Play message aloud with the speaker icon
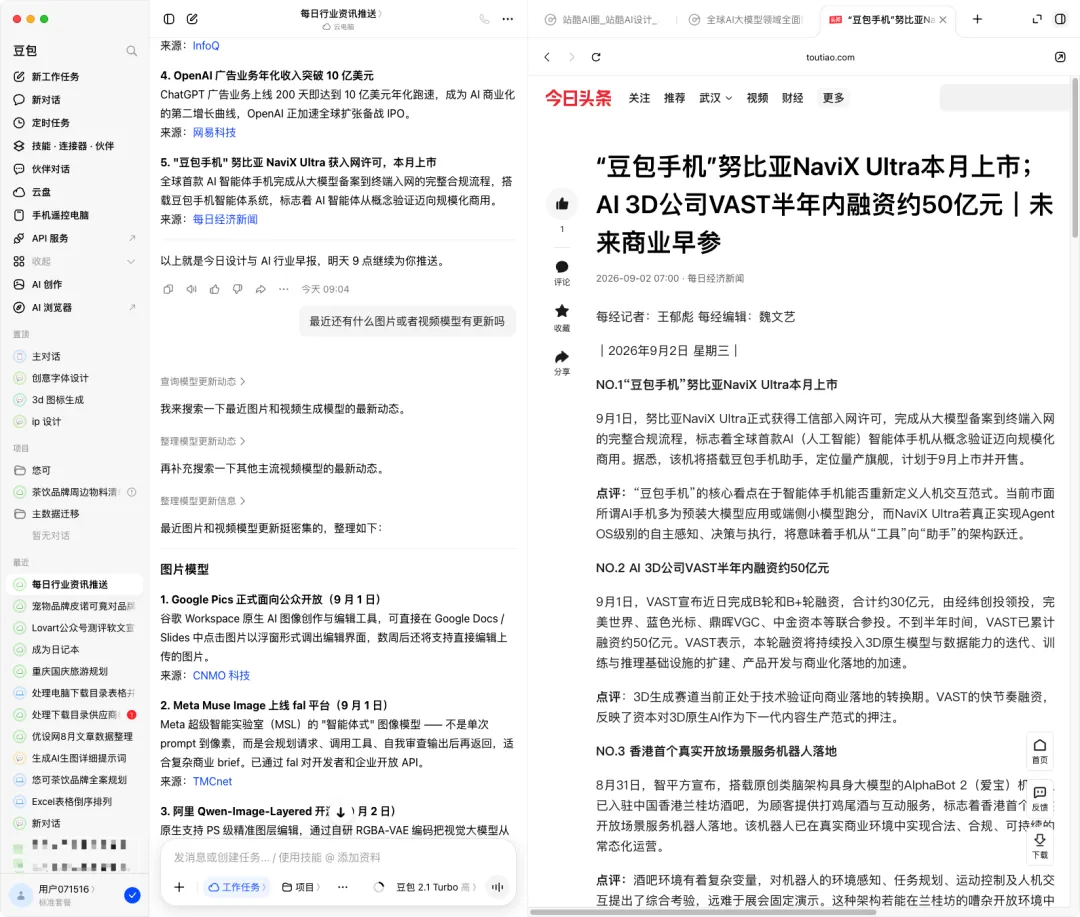Image resolution: width=1080 pixels, height=917 pixels. 191,289
